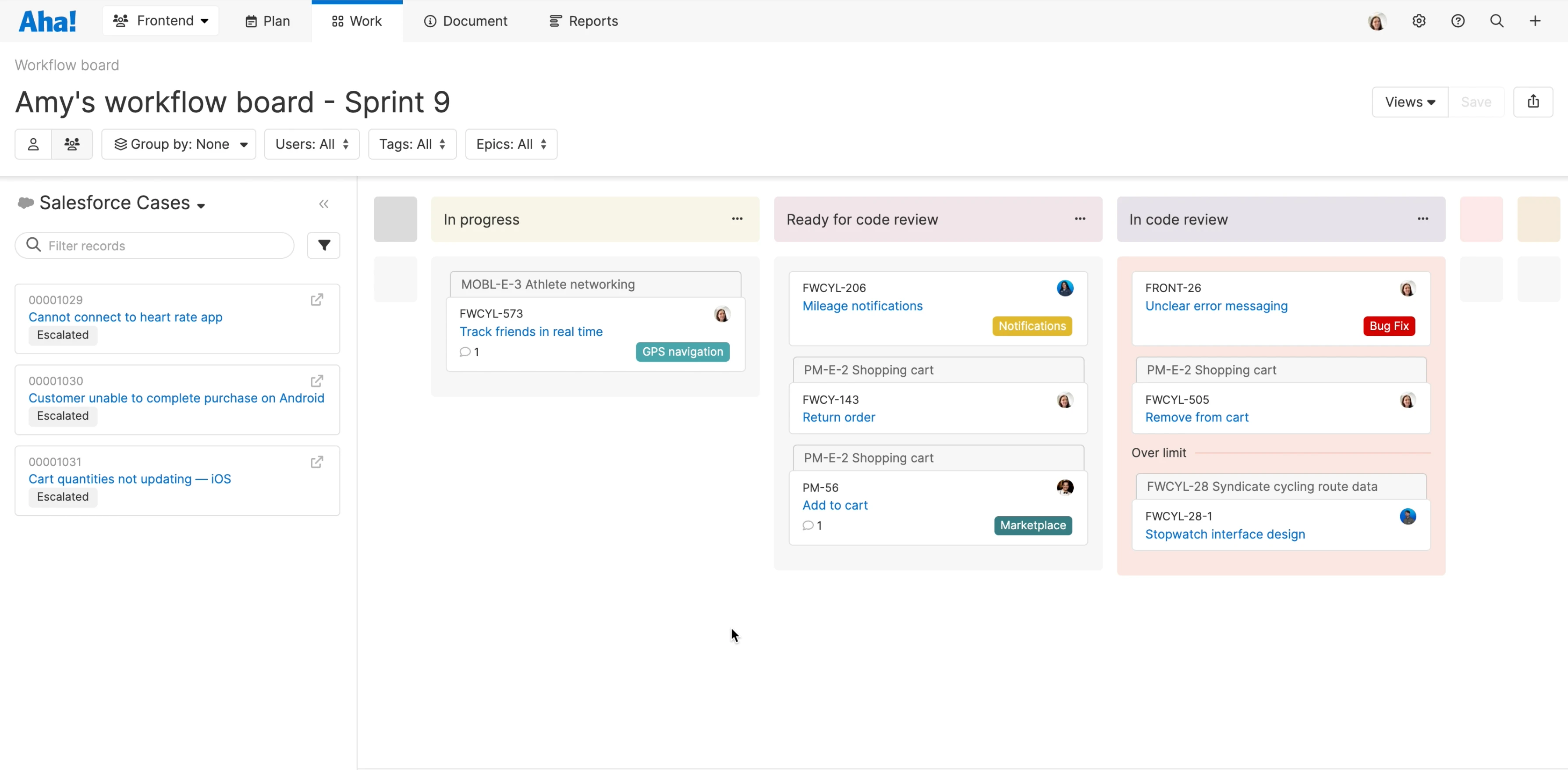Expand the Views dropdown
Image resolution: width=1568 pixels, height=770 pixels.
[1410, 102]
